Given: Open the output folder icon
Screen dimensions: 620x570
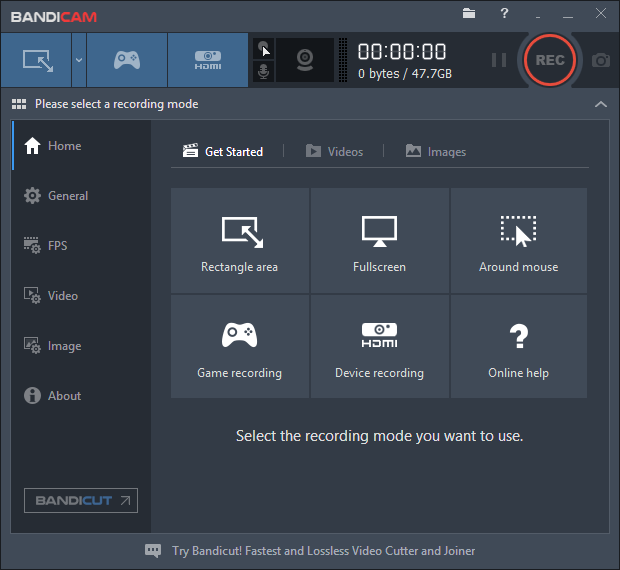Looking at the screenshot, I should coord(469,13).
